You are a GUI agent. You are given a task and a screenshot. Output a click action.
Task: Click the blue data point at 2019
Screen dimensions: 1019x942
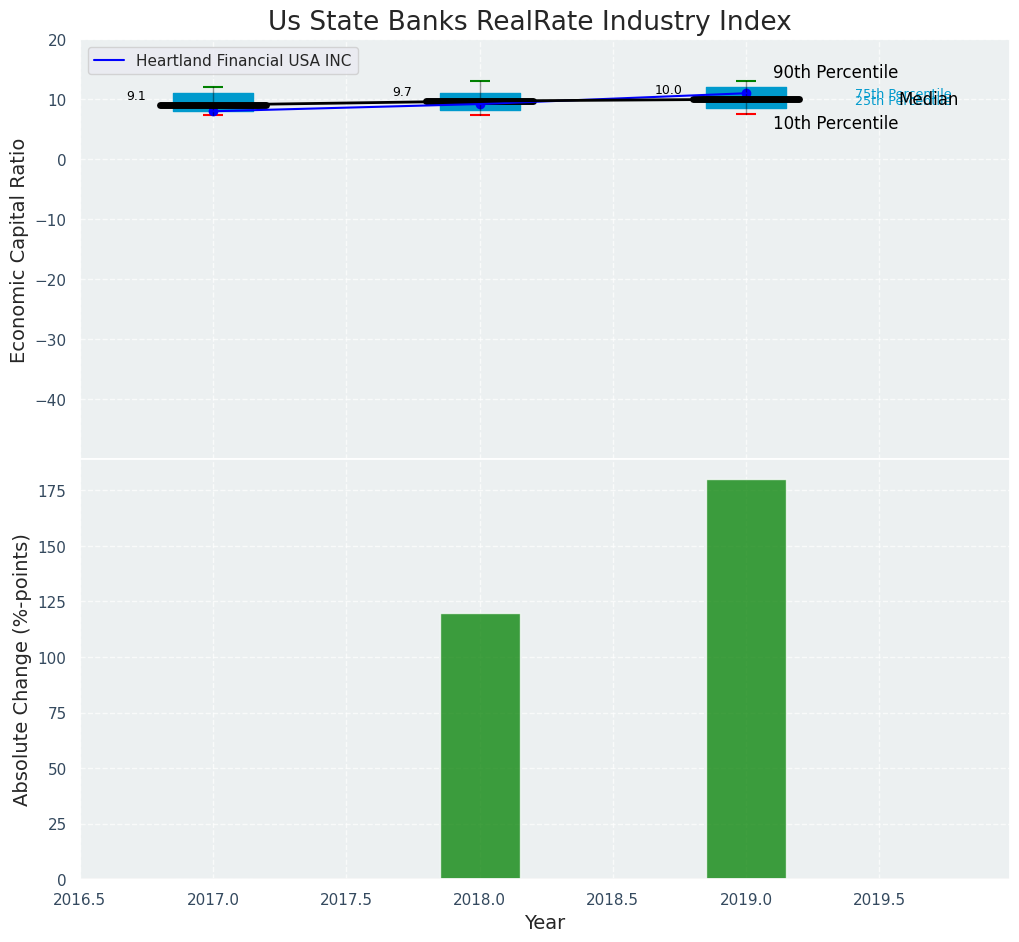746,93
